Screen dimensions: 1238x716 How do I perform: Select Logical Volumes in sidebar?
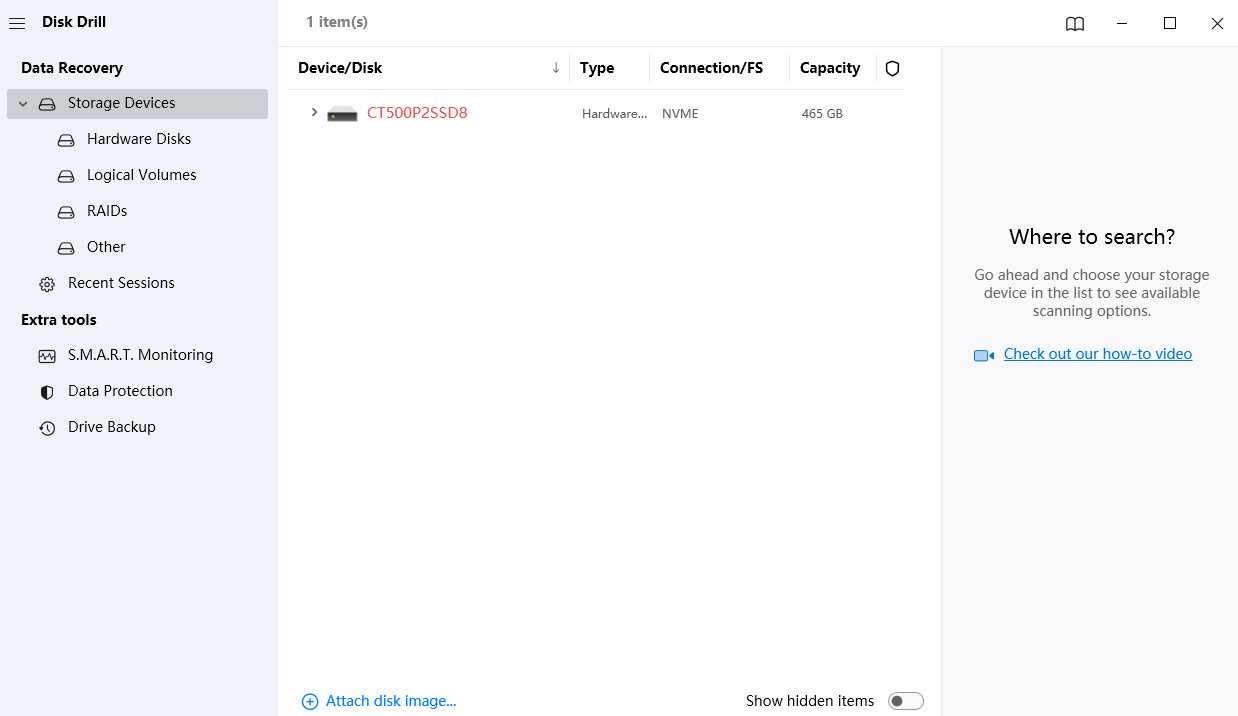click(142, 175)
